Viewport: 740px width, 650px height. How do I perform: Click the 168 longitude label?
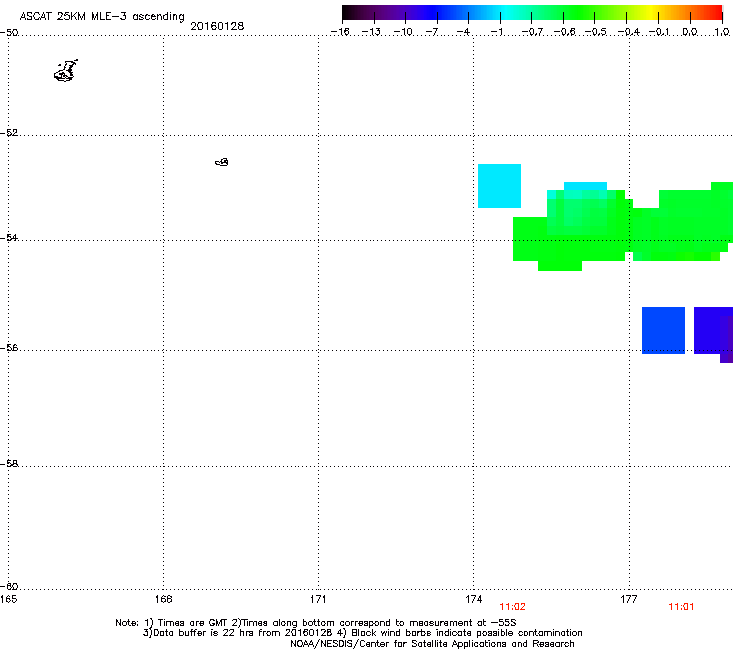pos(163,599)
